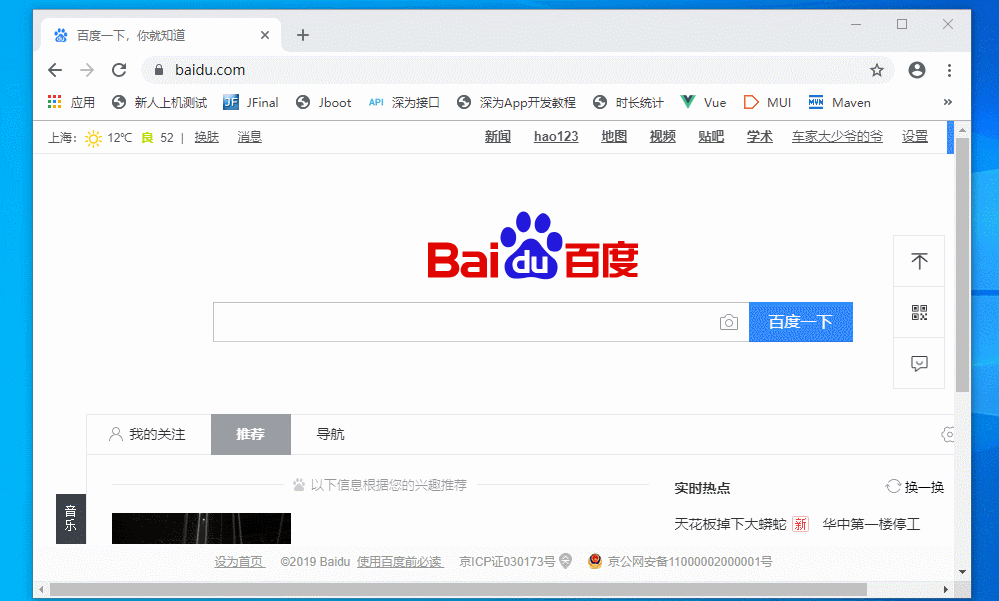Screen dimensions: 999x601
Task: Open the 地图 link
Action: (614, 136)
